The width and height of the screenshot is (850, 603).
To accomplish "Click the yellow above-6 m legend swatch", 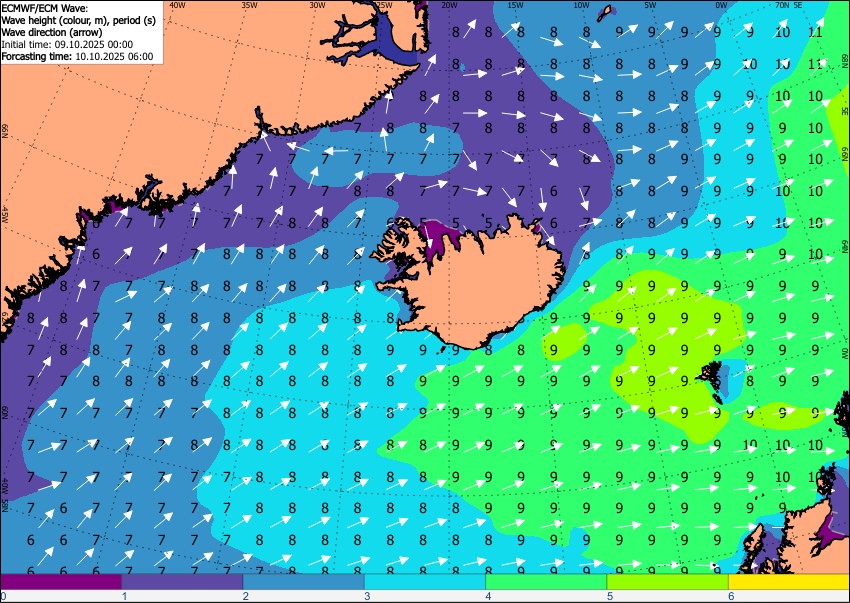I will tap(789, 582).
